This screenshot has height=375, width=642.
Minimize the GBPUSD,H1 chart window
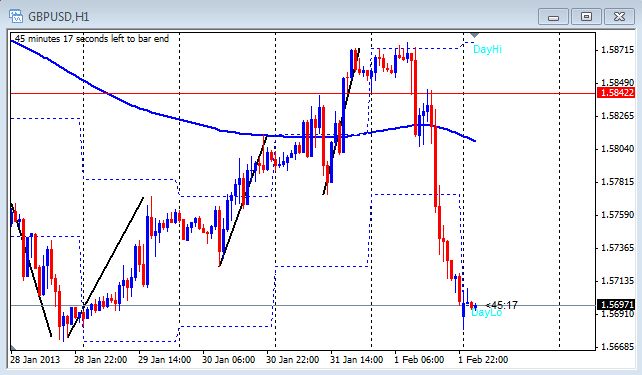click(553, 17)
